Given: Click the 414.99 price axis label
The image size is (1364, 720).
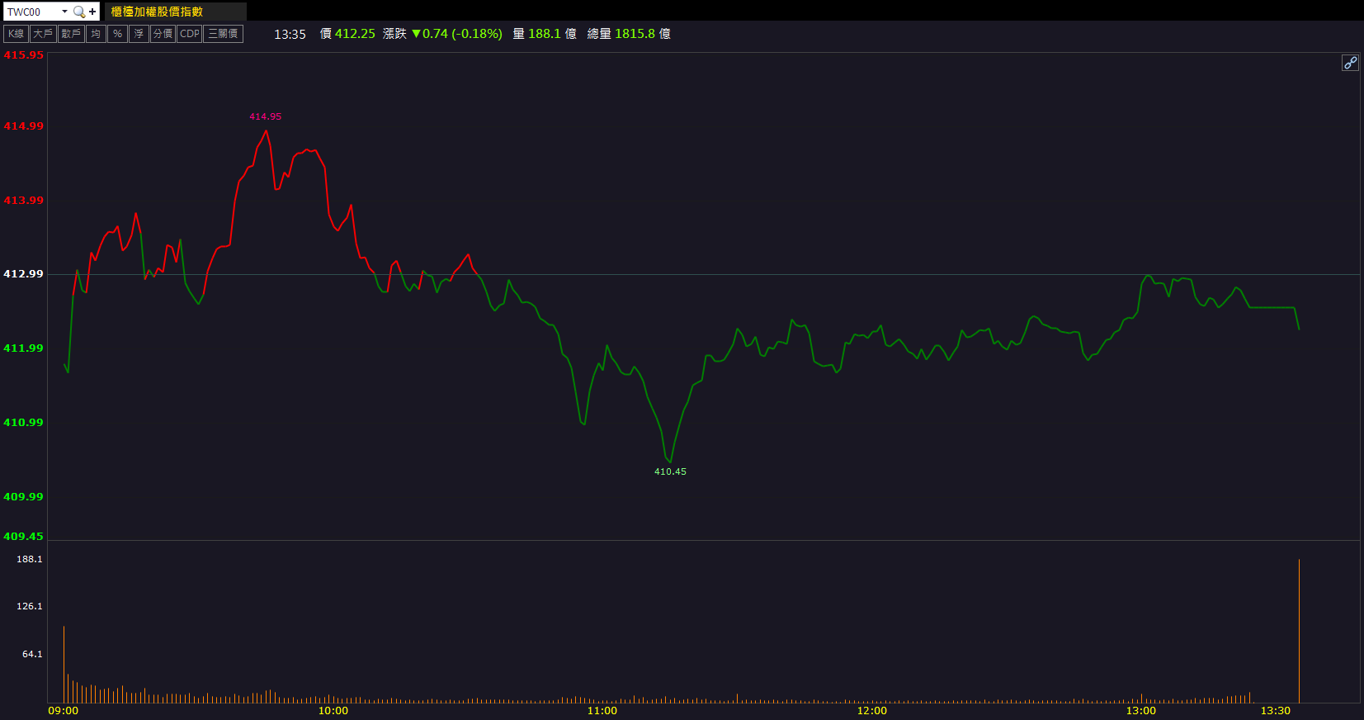Looking at the screenshot, I should pyautogui.click(x=23, y=126).
